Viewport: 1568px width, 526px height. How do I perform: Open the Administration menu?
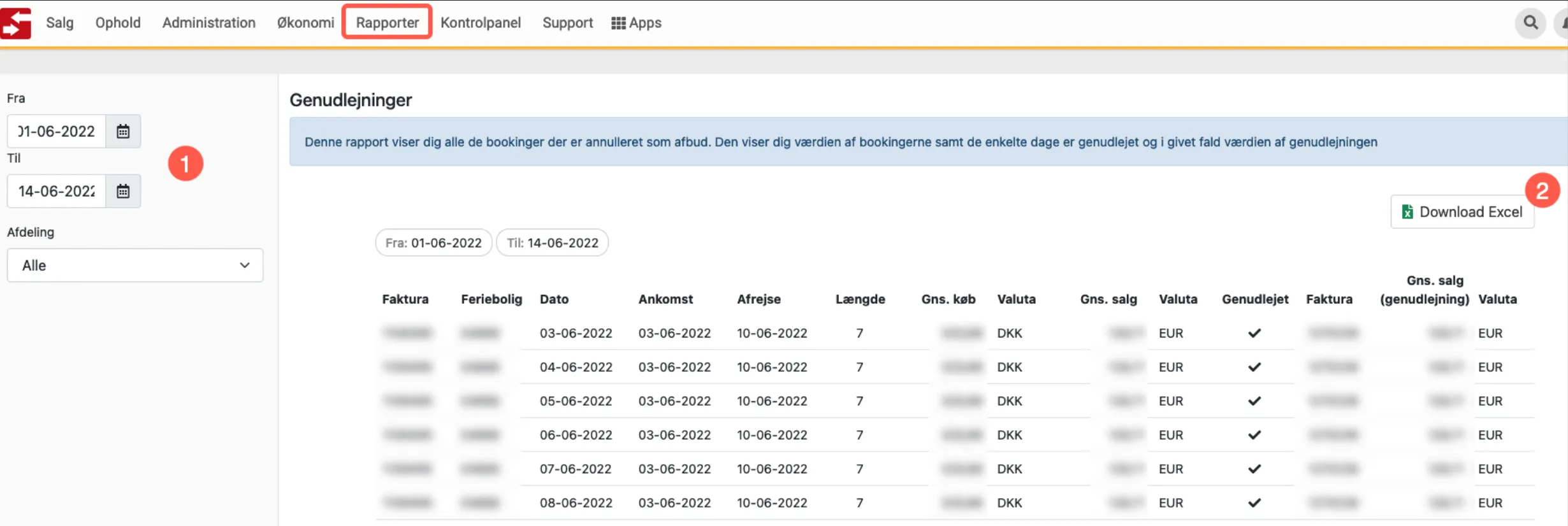coord(209,23)
